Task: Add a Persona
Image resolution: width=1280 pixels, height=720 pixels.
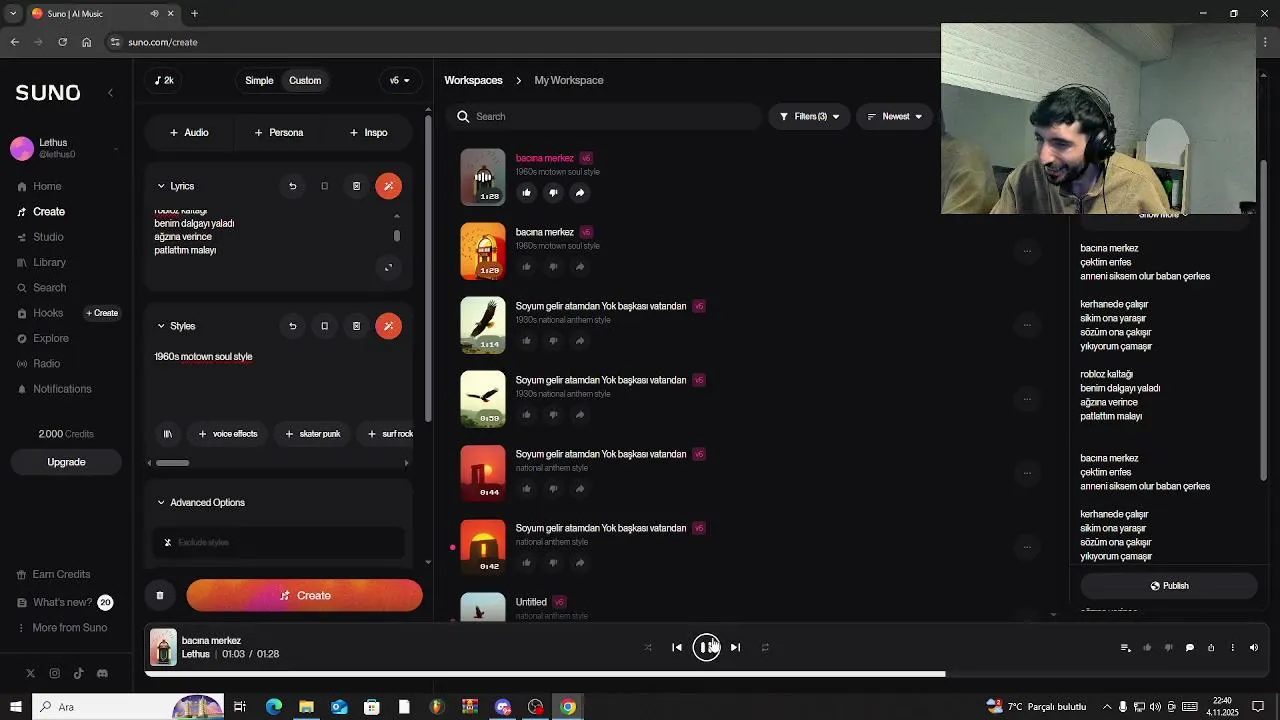Action: click(x=279, y=133)
